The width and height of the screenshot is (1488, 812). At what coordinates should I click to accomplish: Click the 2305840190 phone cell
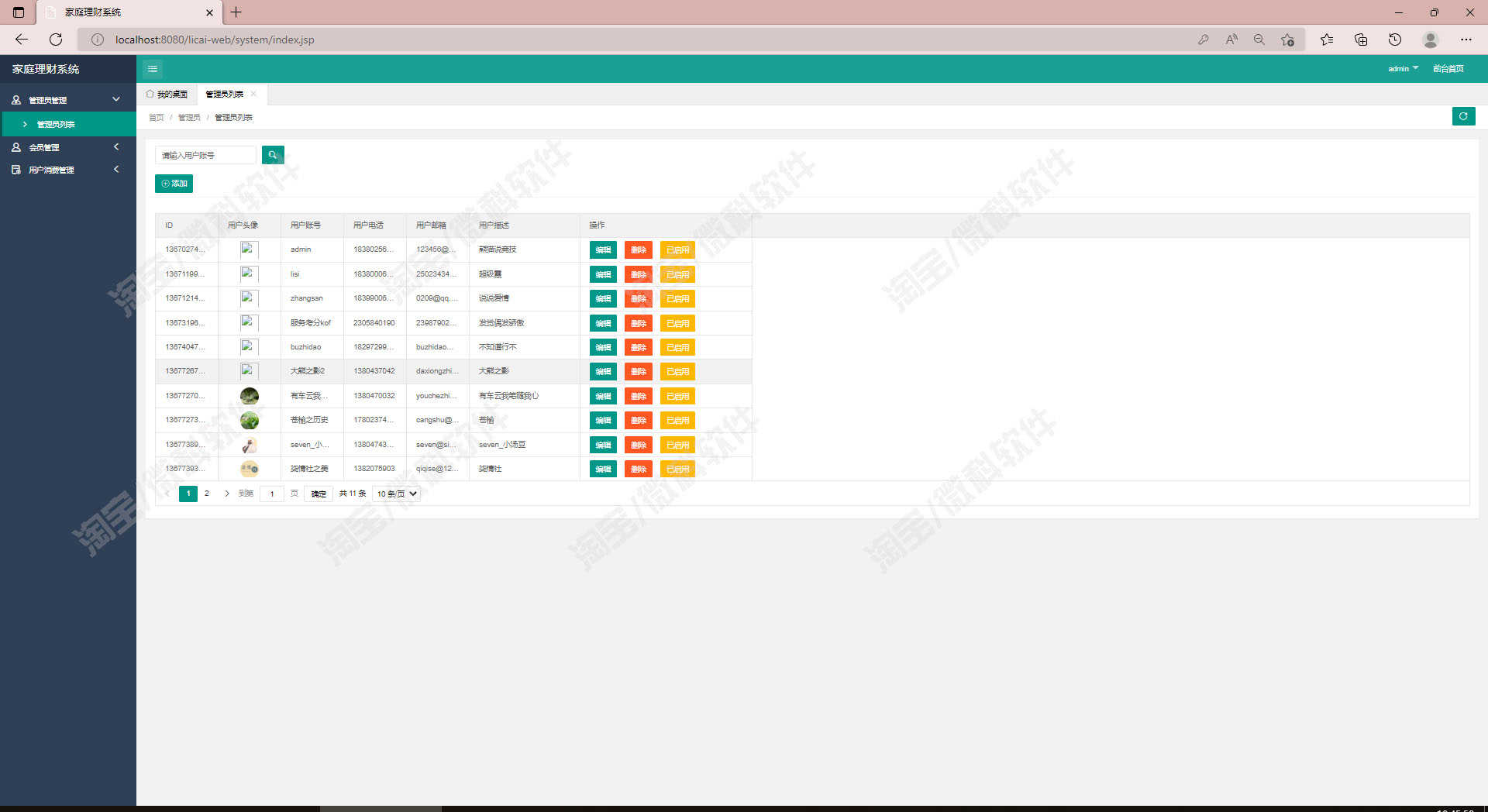coord(374,323)
